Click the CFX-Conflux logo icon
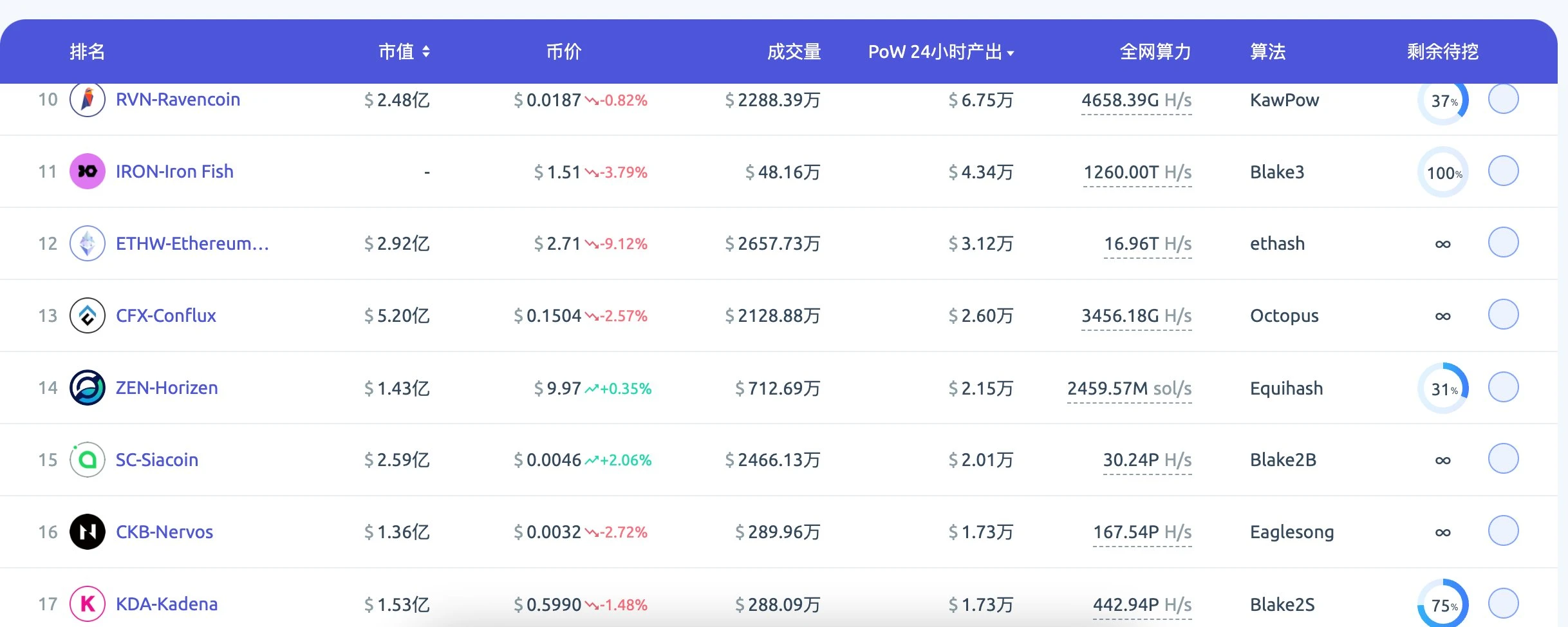The image size is (1568, 627). pos(87,315)
